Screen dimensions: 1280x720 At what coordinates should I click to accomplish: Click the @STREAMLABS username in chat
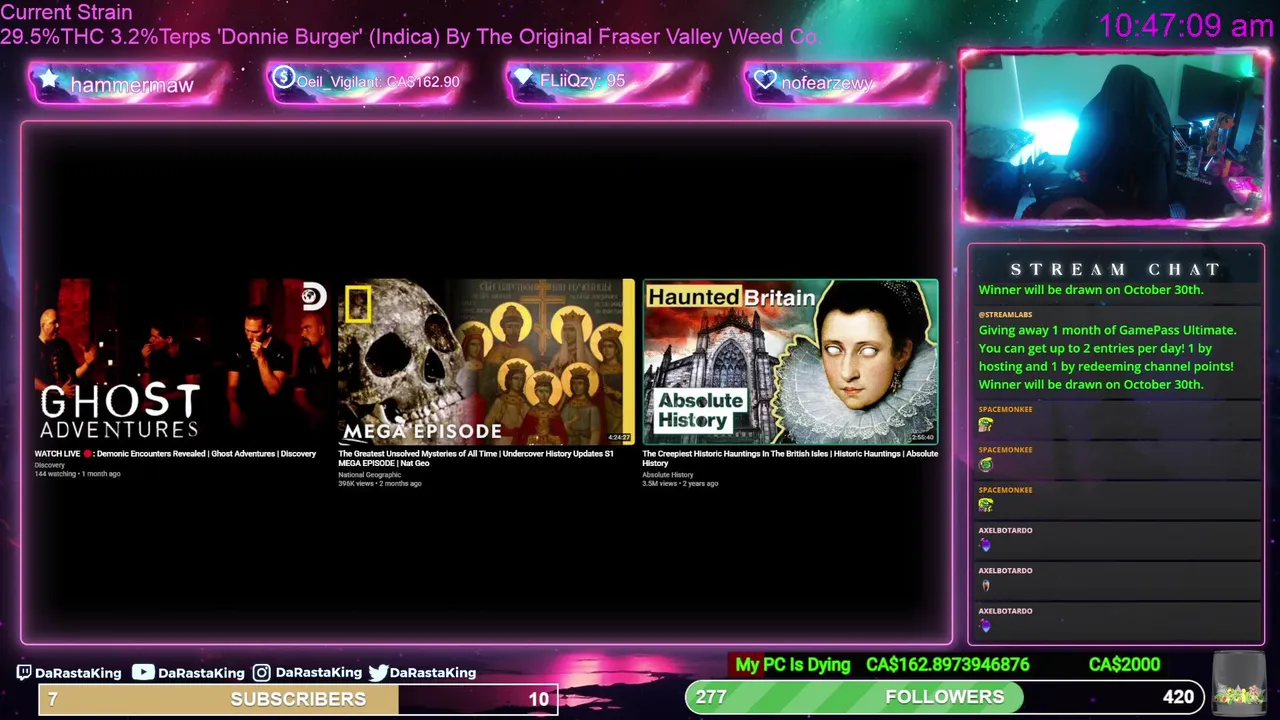[1005, 315]
